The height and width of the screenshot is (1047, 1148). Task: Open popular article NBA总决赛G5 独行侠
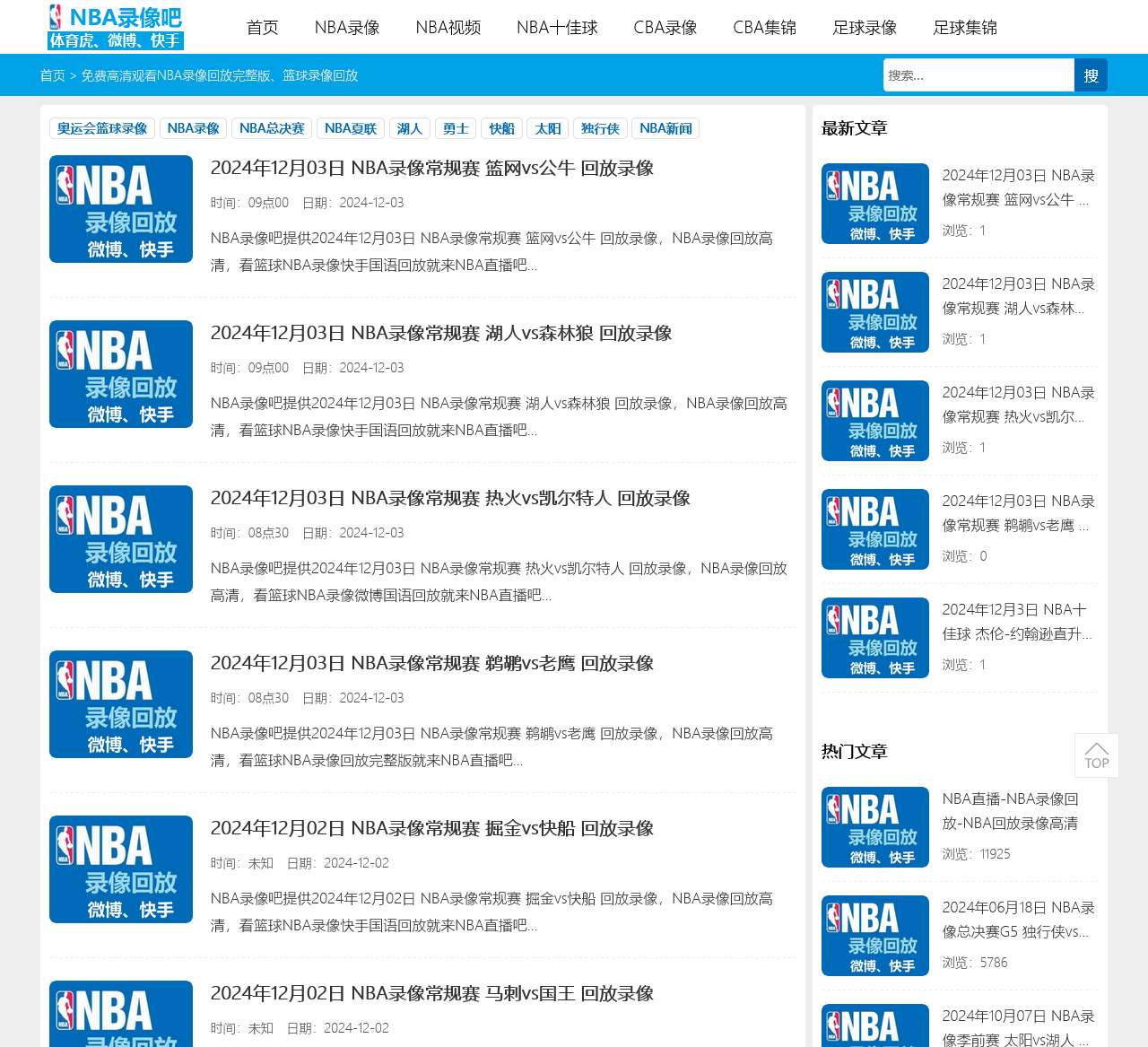[x=1018, y=920]
